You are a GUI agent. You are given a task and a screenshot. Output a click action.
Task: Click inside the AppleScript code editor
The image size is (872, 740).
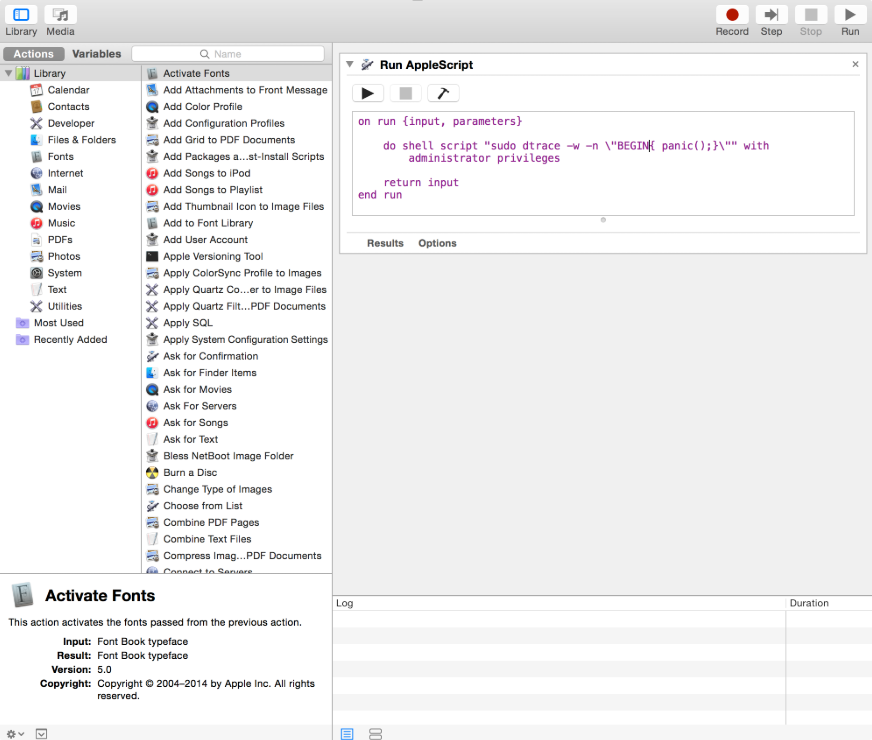click(603, 163)
